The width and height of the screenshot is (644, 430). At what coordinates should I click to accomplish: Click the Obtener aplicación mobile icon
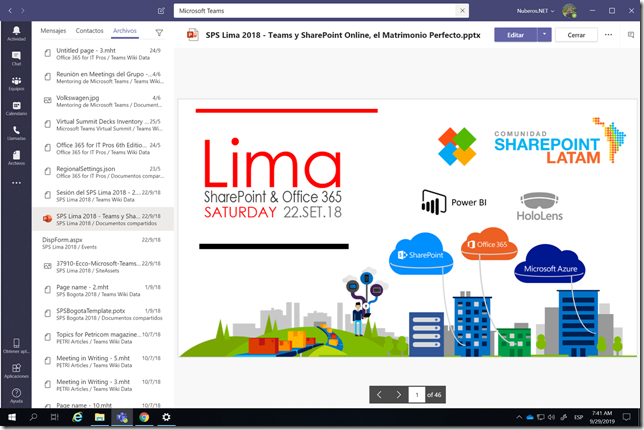coord(16,345)
